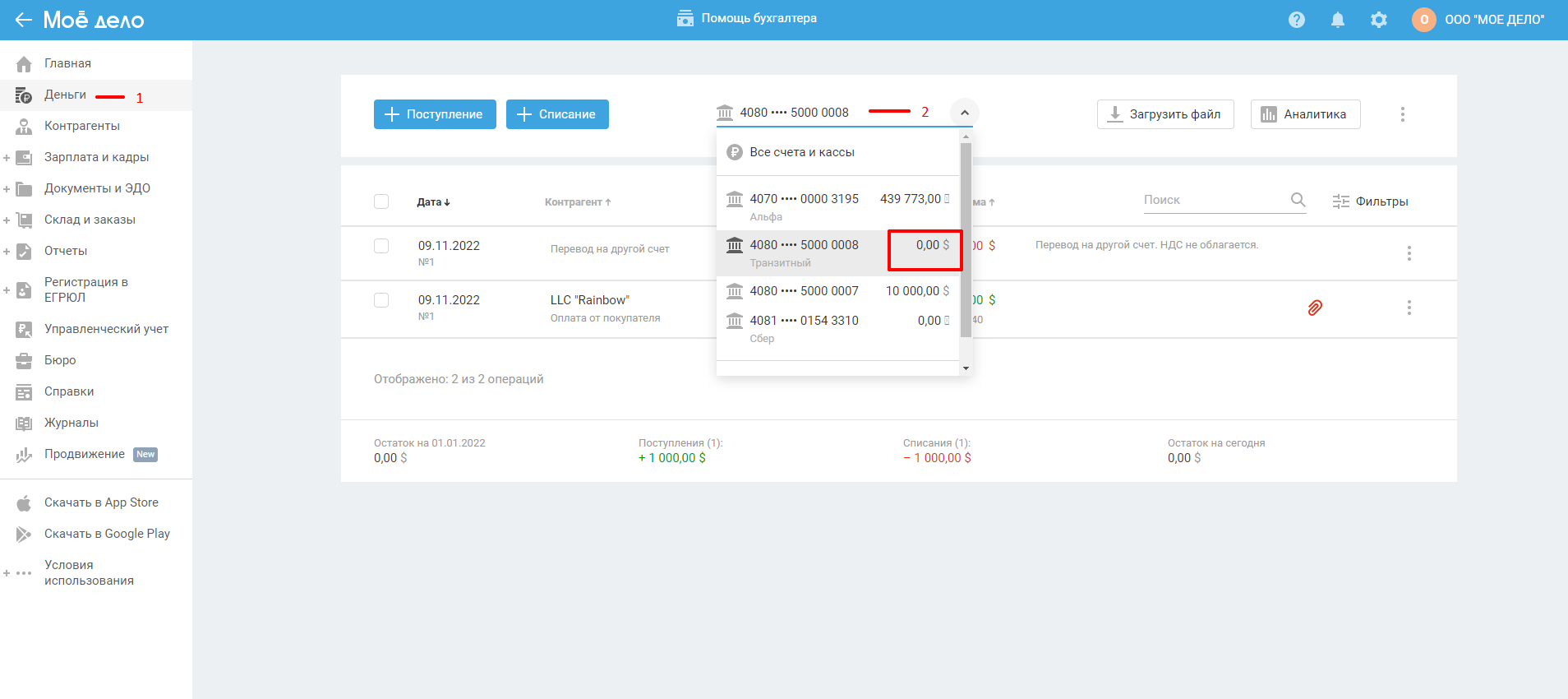Click the Скачать в Google Play link
This screenshot has width=1568, height=699.
coord(107,534)
